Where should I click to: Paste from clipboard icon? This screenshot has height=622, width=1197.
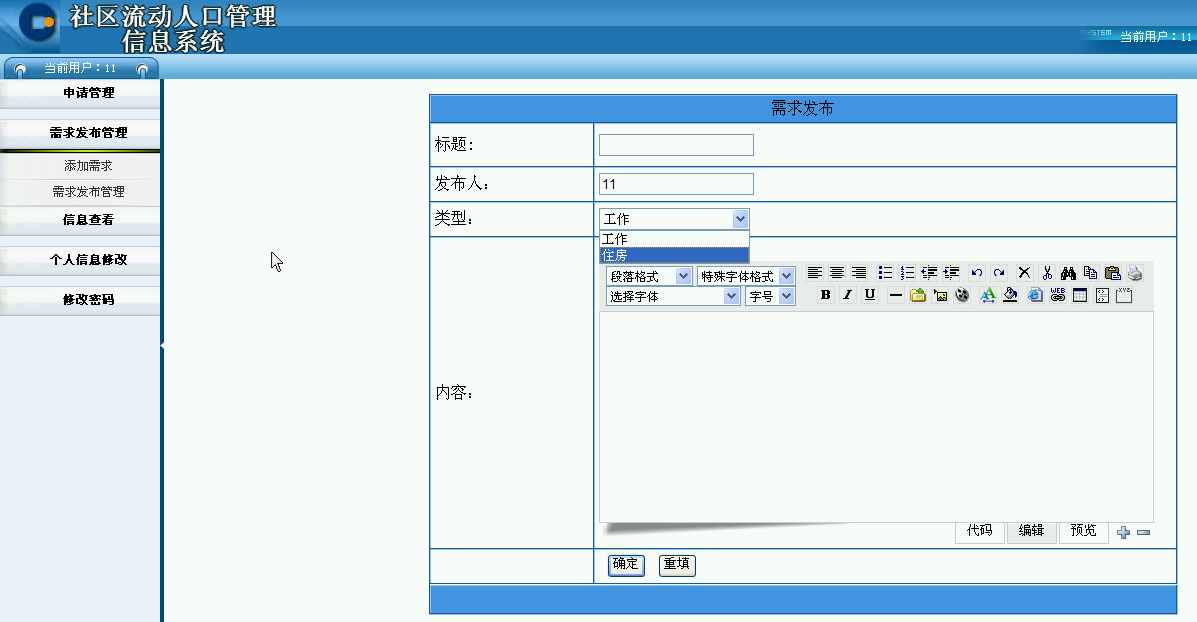click(x=1113, y=273)
